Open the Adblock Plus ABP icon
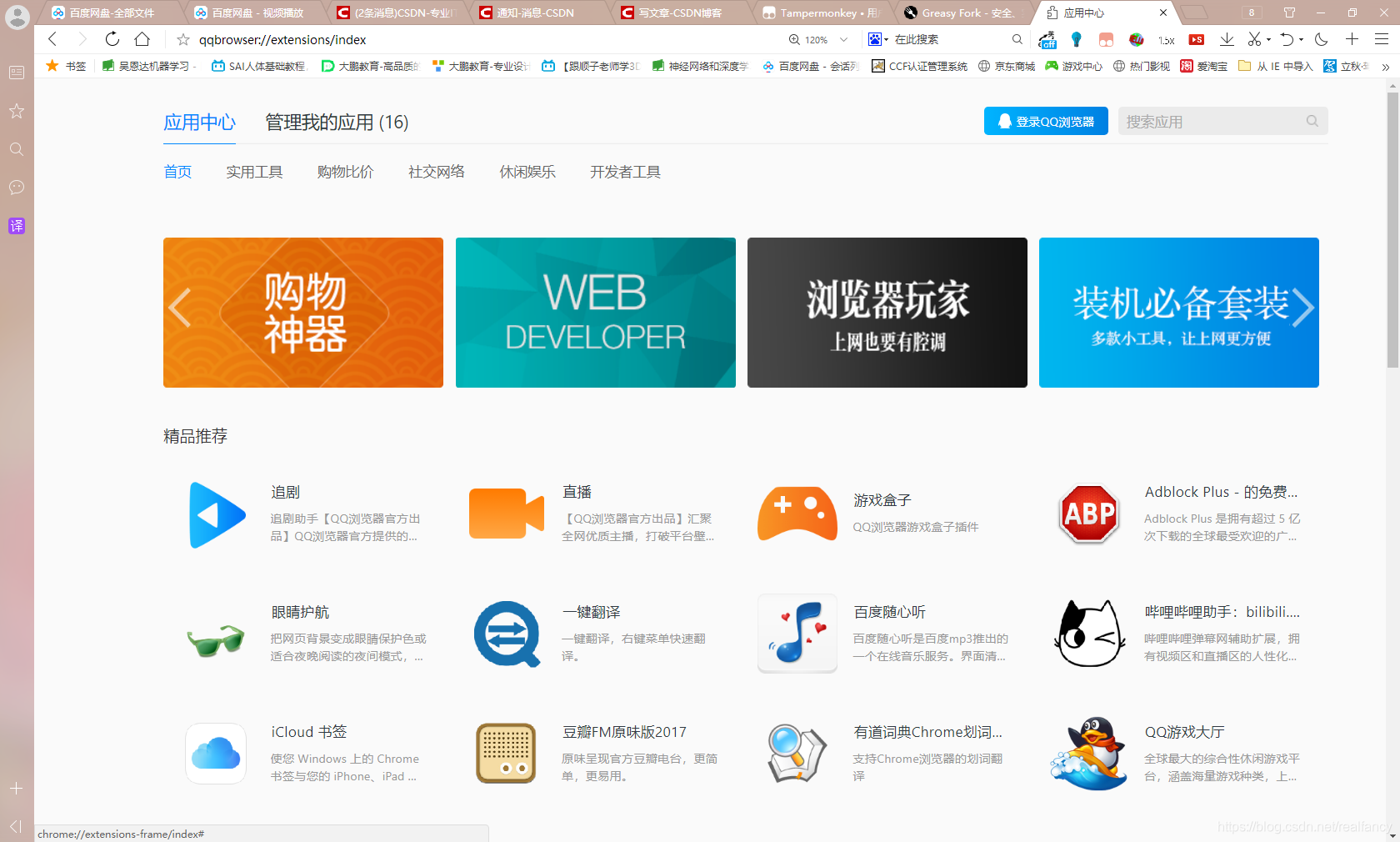The width and height of the screenshot is (1400, 842). pyautogui.click(x=1089, y=514)
